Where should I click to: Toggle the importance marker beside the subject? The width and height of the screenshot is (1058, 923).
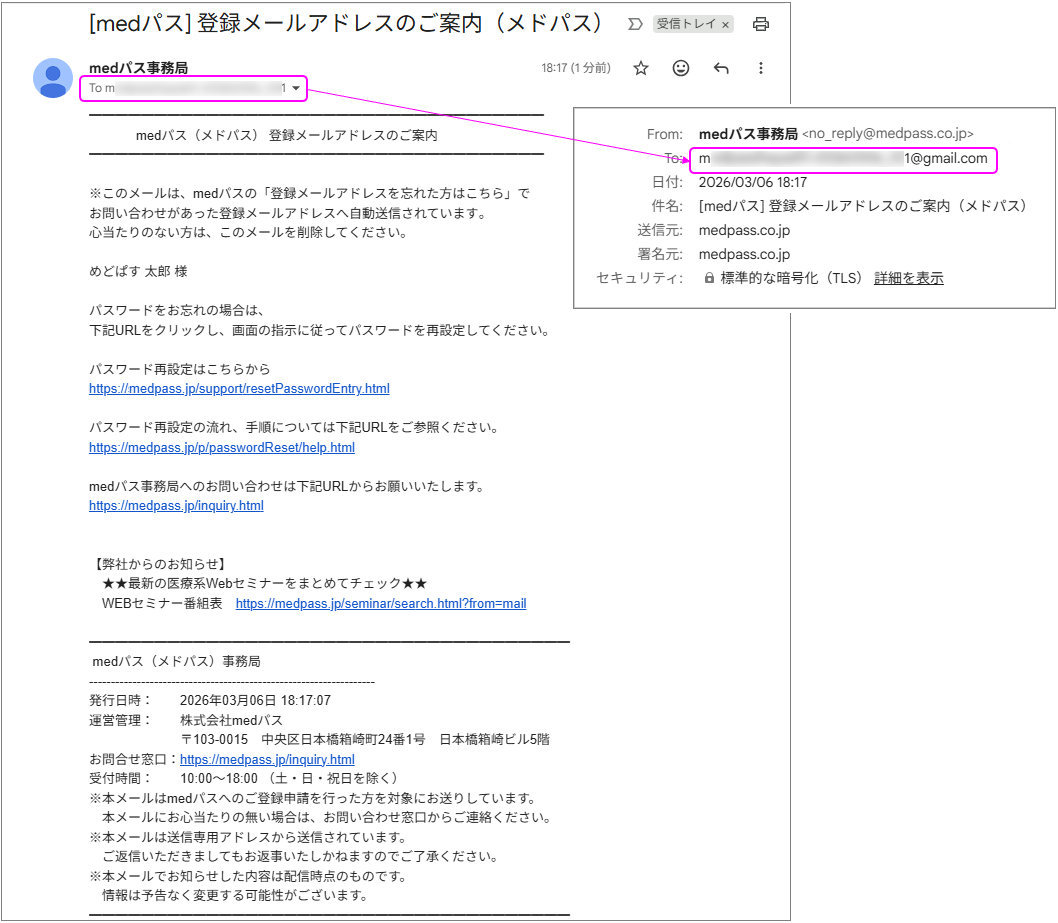[635, 24]
